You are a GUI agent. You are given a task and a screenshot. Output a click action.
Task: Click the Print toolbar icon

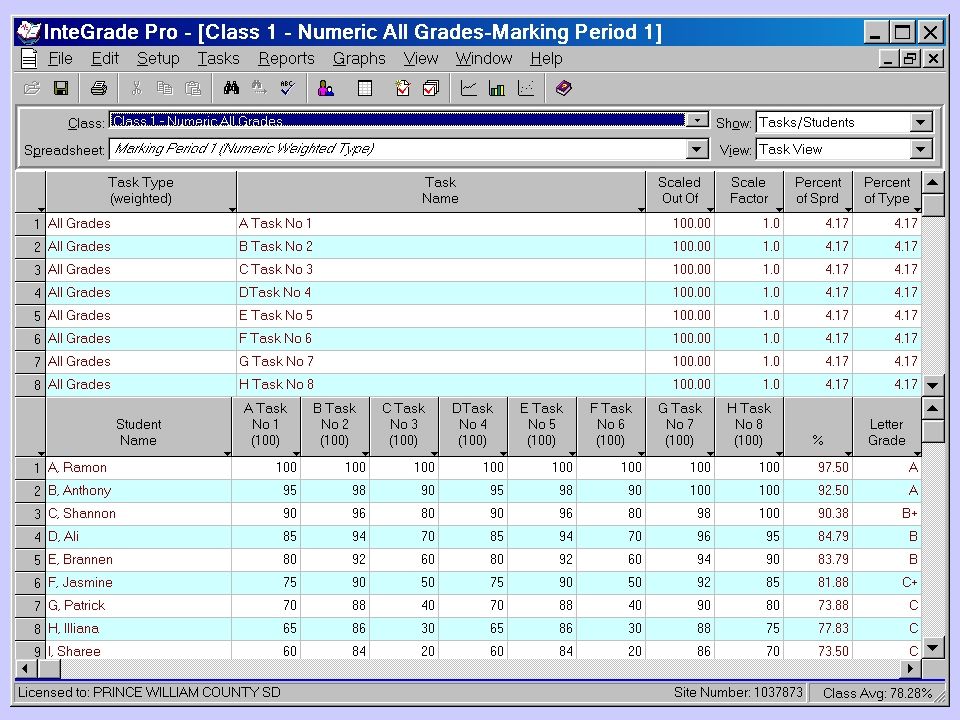(x=99, y=88)
